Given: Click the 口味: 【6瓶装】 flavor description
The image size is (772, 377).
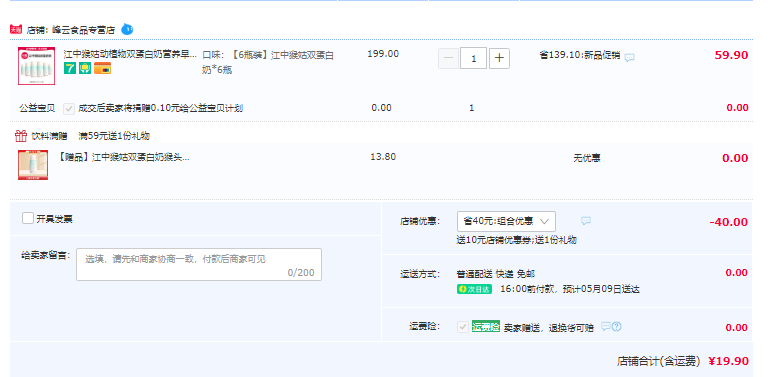Looking at the screenshot, I should click(268, 63).
